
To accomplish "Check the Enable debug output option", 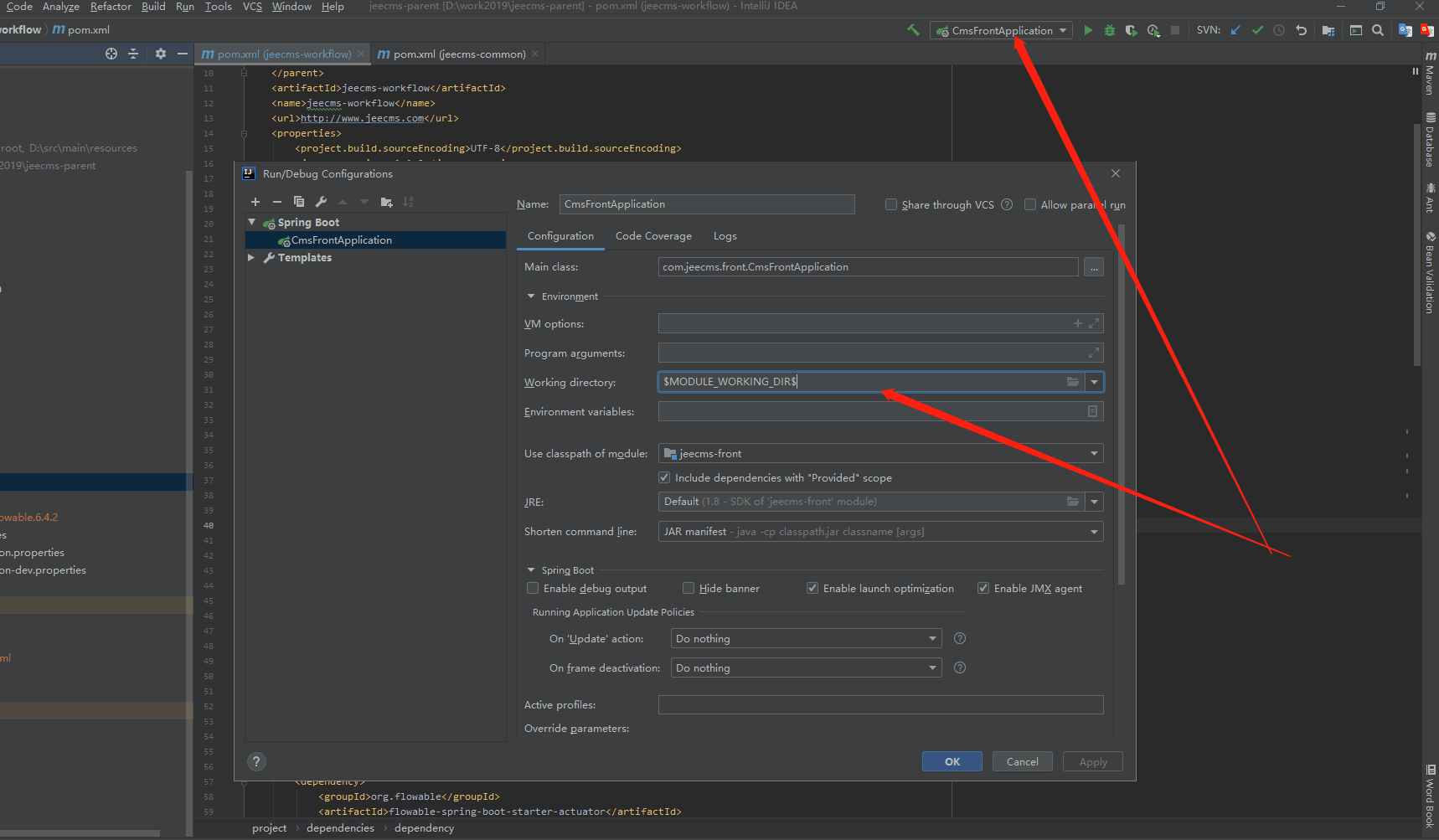I will pyautogui.click(x=533, y=589).
